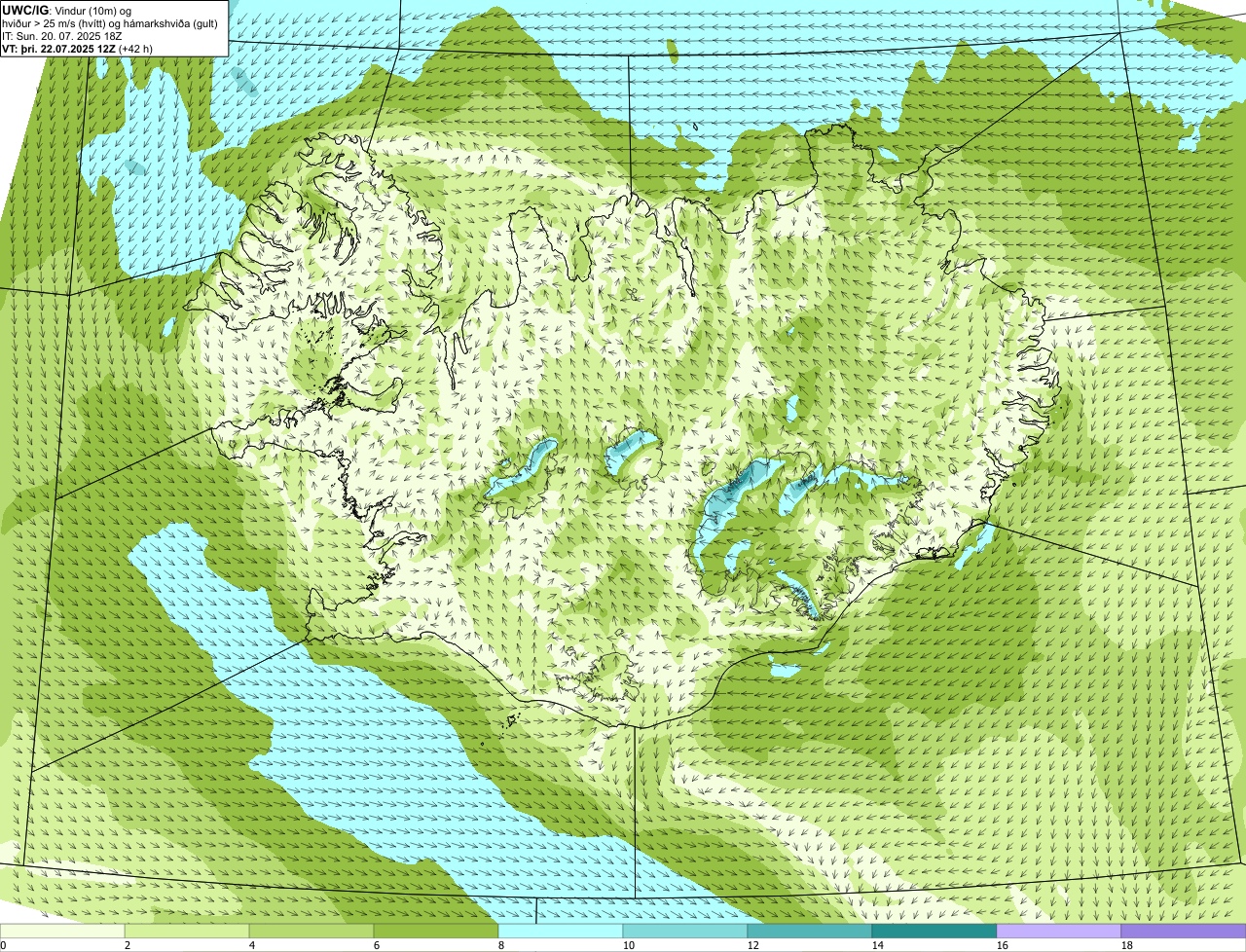
Task: Click the 6–8 m/s dark green legend swatch
Action: pos(436,931)
